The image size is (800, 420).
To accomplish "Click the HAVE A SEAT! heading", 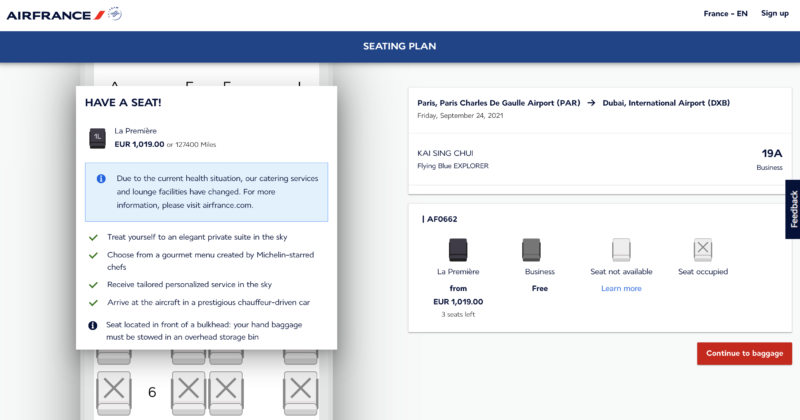I will click(x=123, y=103).
